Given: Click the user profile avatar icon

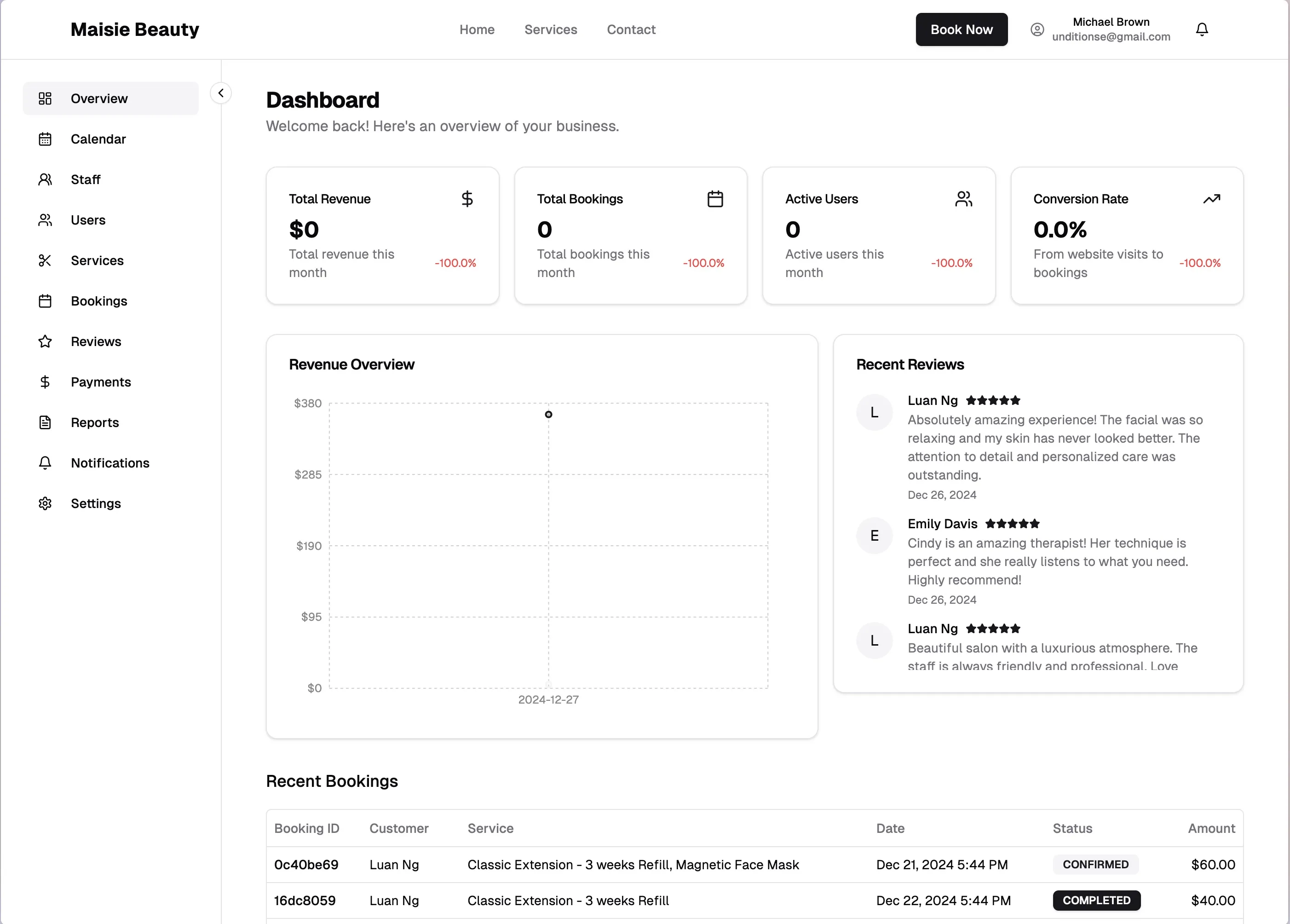Looking at the screenshot, I should pyautogui.click(x=1037, y=29).
